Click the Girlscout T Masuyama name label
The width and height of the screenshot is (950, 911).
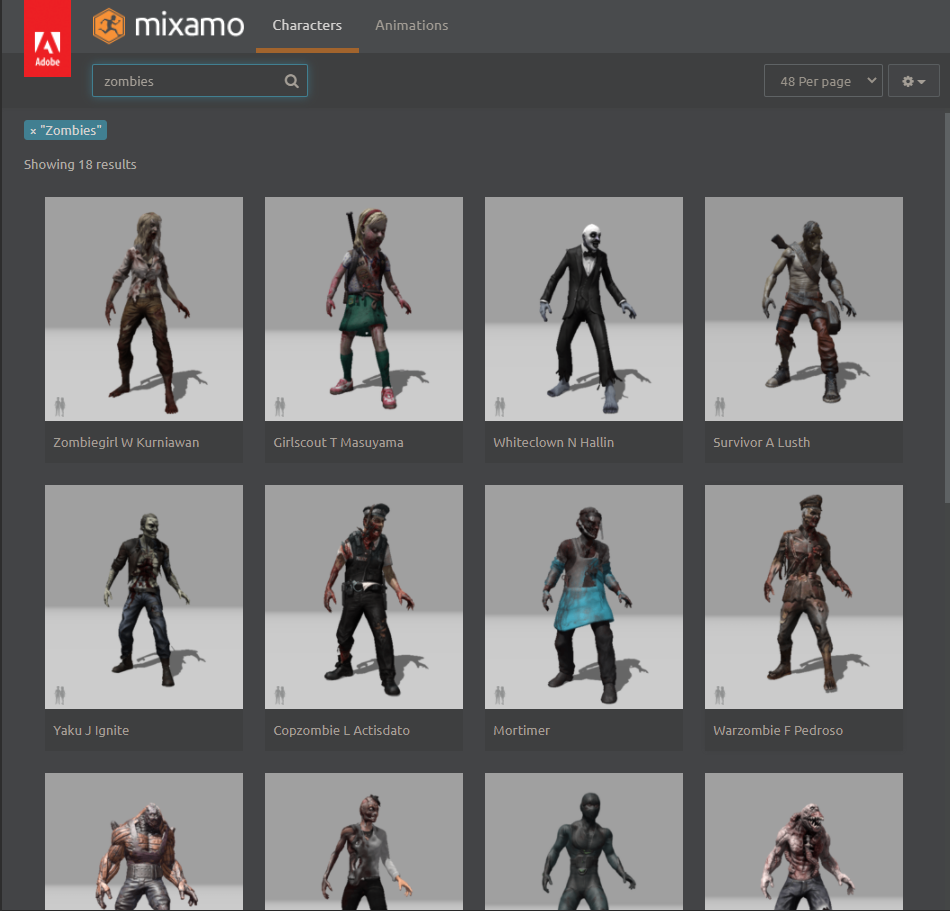click(x=338, y=442)
